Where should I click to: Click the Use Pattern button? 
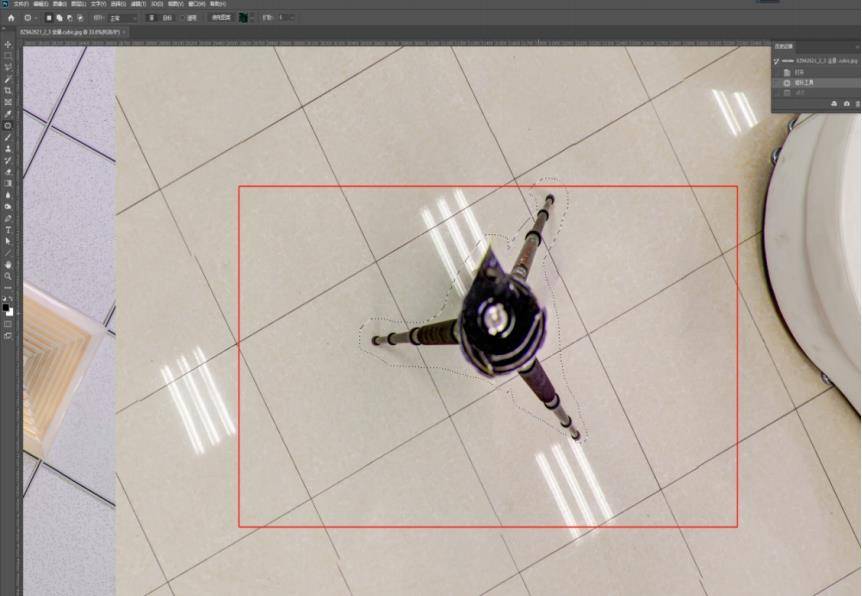point(219,18)
